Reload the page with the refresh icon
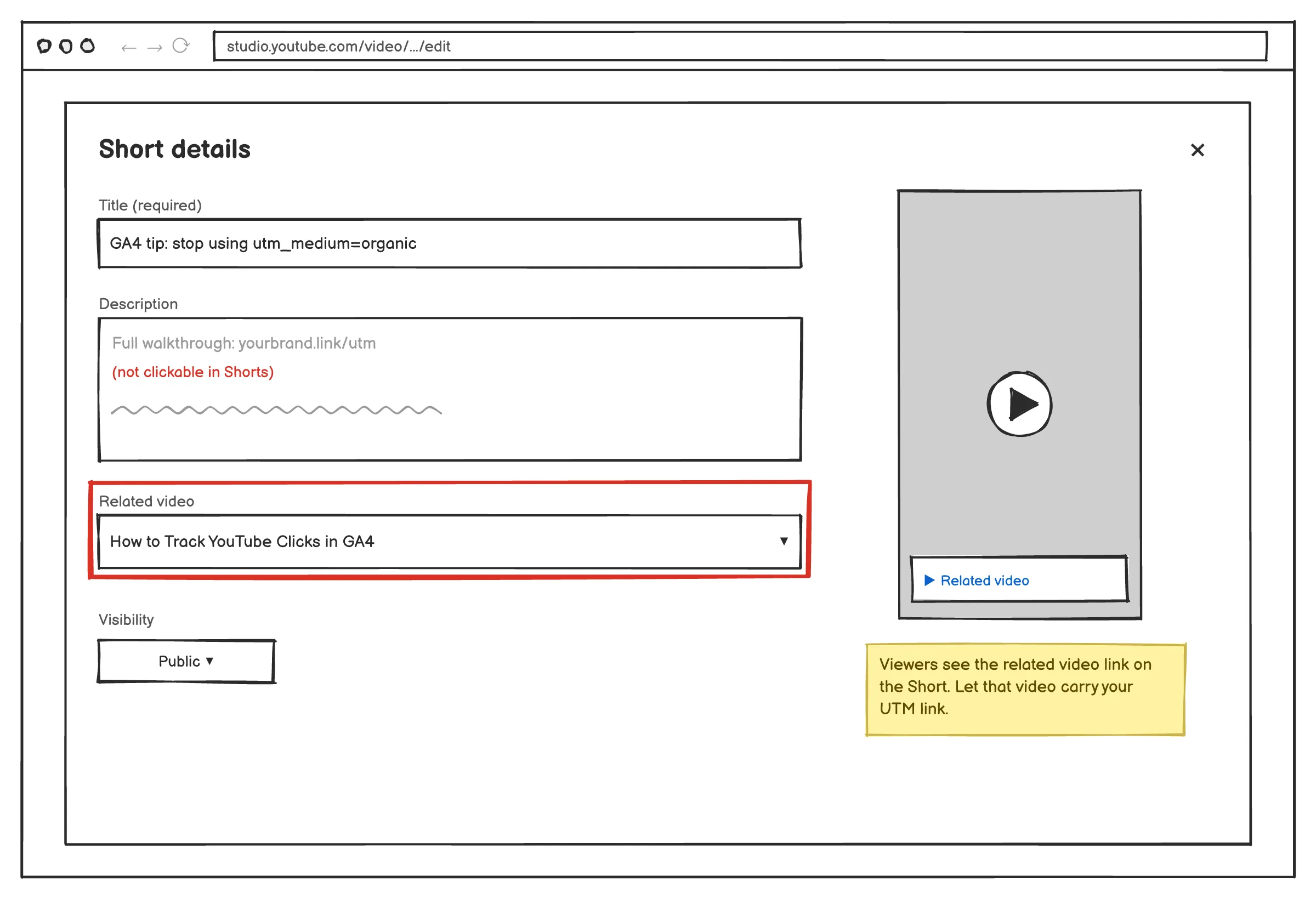 click(180, 46)
